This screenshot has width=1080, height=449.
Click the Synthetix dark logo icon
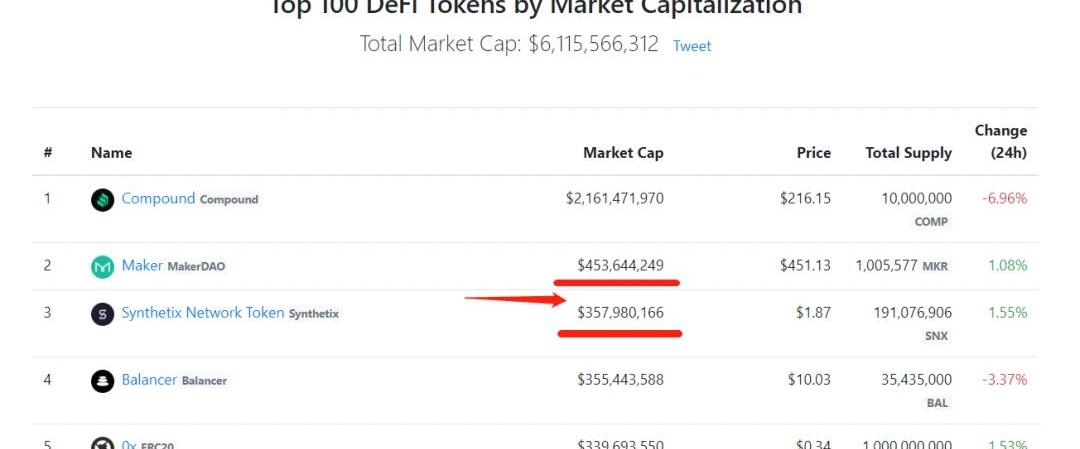click(103, 314)
